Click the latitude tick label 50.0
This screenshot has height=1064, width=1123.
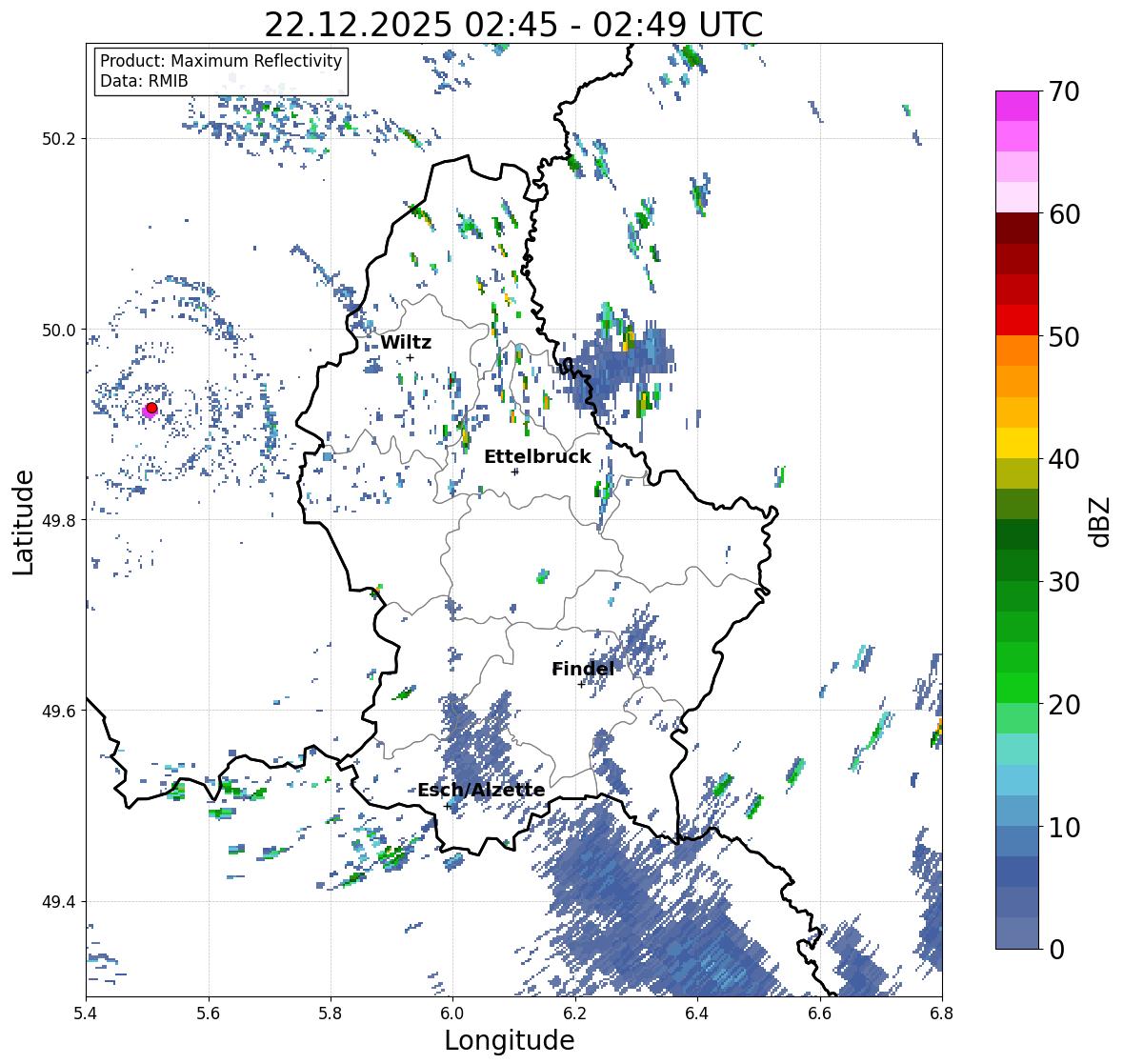pyautogui.click(x=59, y=330)
